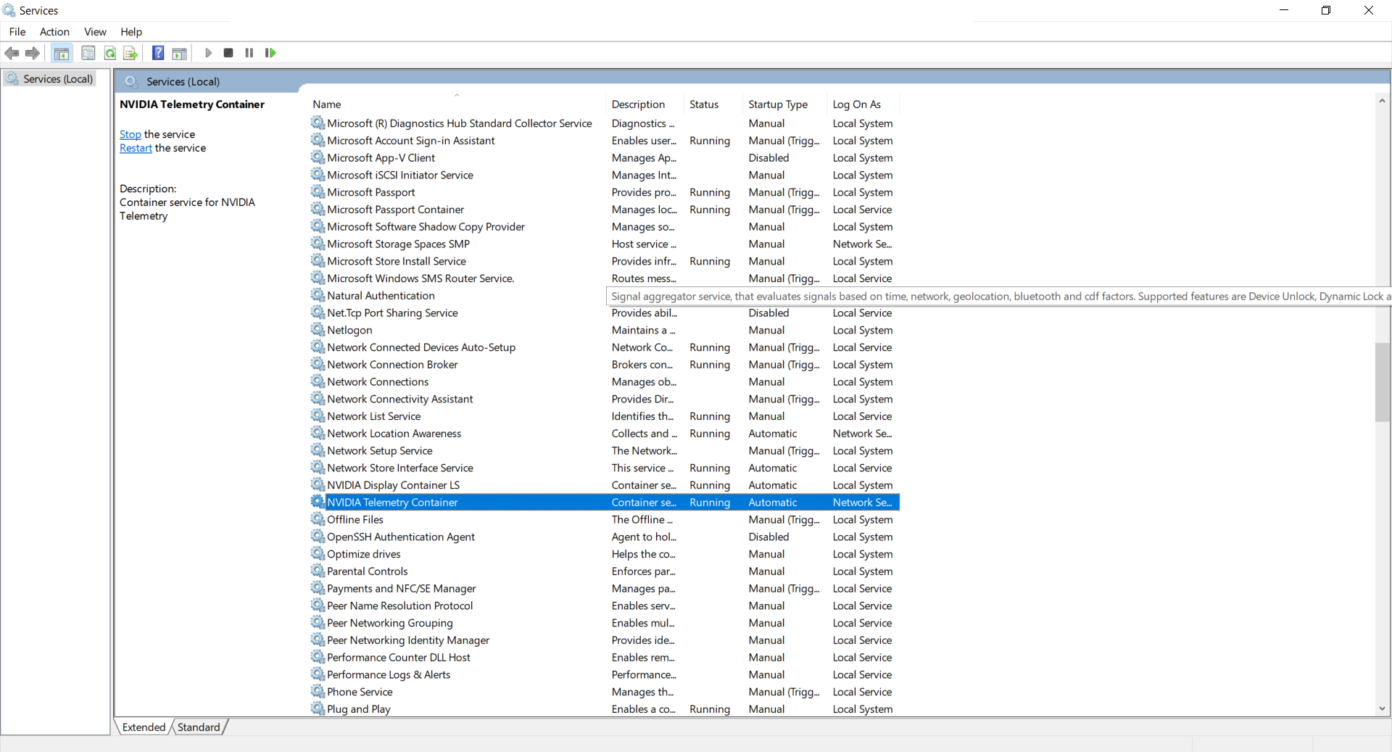Screen dimensions: 1392x752
Task: Open the Properties toolbar icon
Action: pyautogui.click(x=88, y=53)
